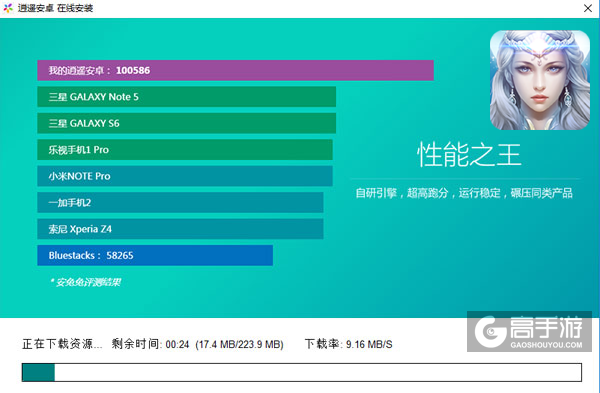600x393 pixels.
Task: Click the 下载率 9.16 MB/S readout
Action: click(348, 344)
